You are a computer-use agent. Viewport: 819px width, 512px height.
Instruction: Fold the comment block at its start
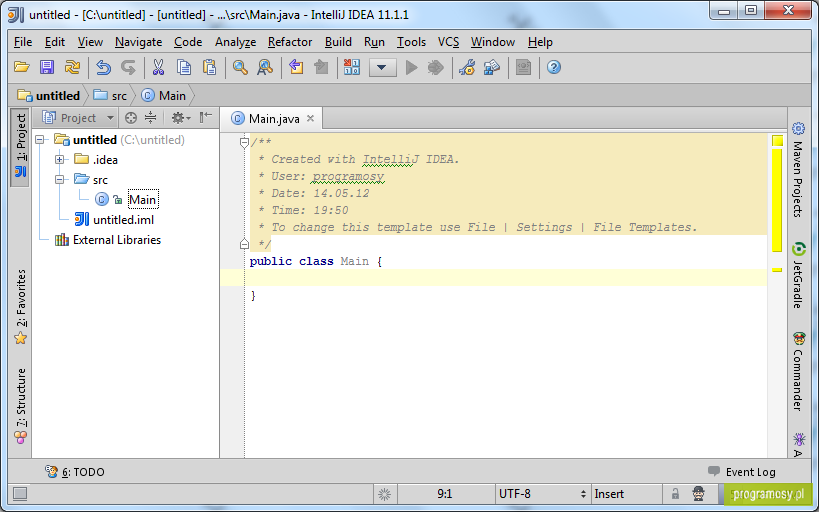point(244,142)
